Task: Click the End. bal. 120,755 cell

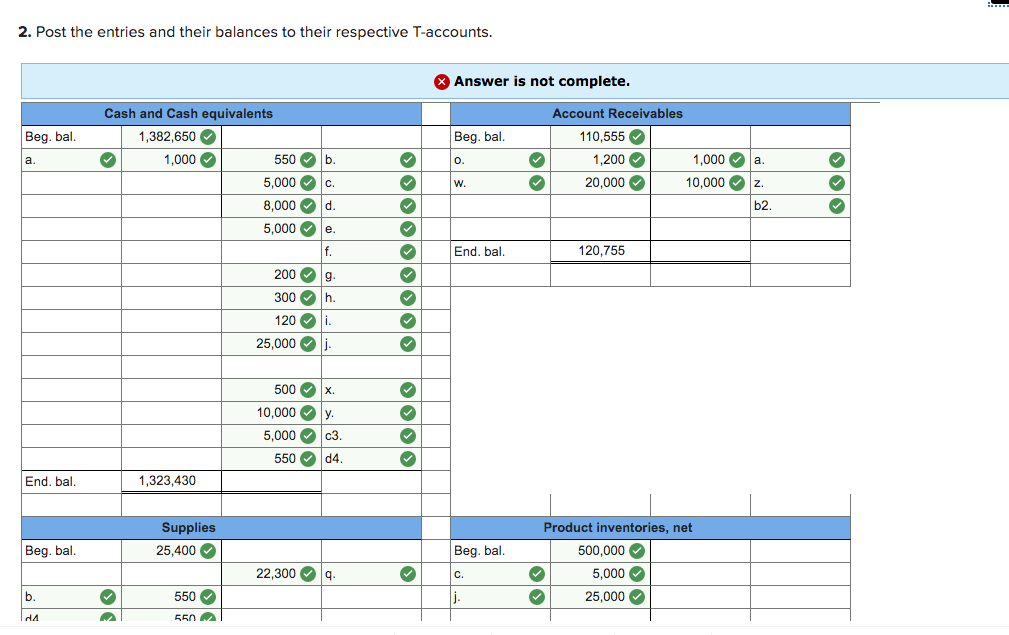Action: (600, 251)
